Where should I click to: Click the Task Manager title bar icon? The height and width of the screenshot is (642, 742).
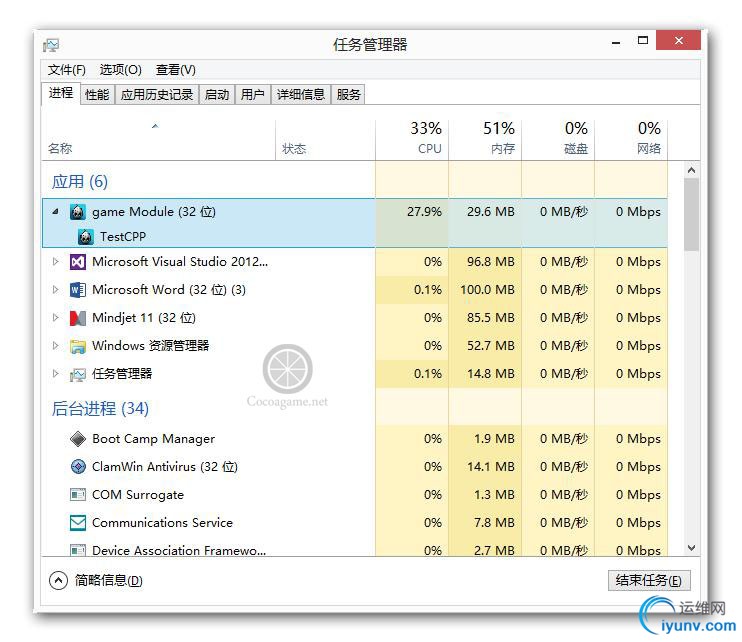click(51, 45)
